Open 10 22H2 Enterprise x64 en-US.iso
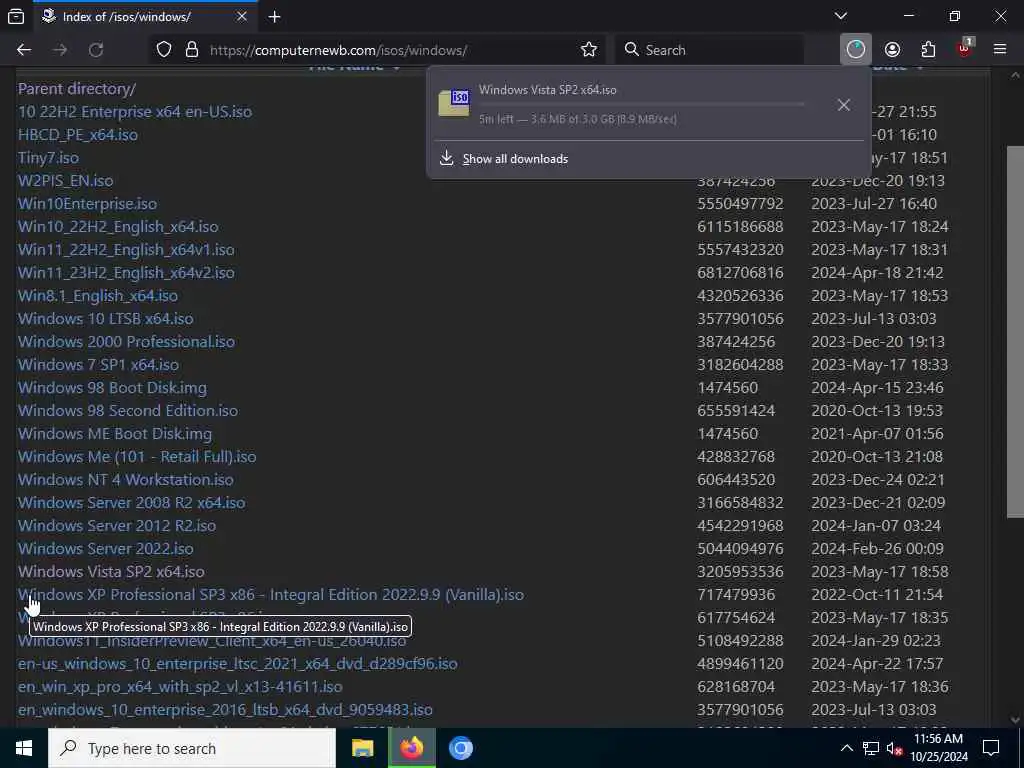The height and width of the screenshot is (768, 1024). pyautogui.click(x=135, y=112)
